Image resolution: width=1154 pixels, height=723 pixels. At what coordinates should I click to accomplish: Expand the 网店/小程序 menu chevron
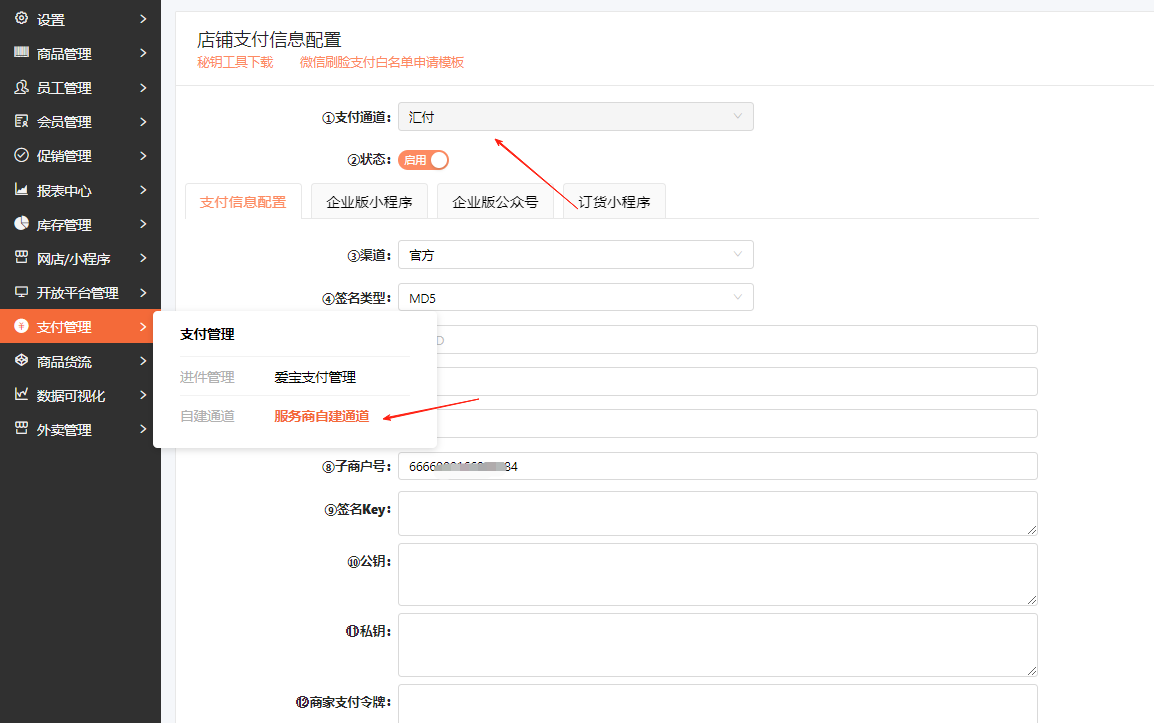143,258
